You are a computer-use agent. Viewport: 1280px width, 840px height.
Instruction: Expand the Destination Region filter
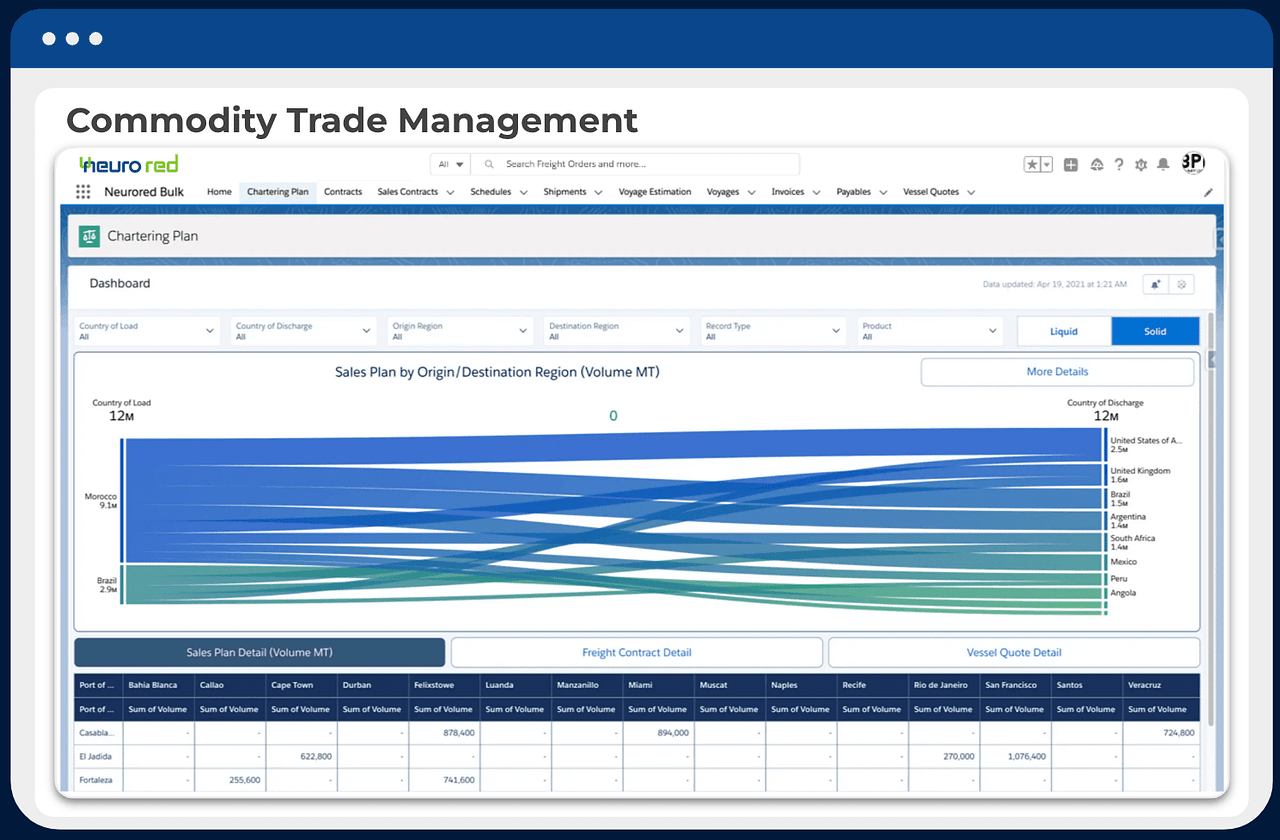pyautogui.click(x=616, y=330)
